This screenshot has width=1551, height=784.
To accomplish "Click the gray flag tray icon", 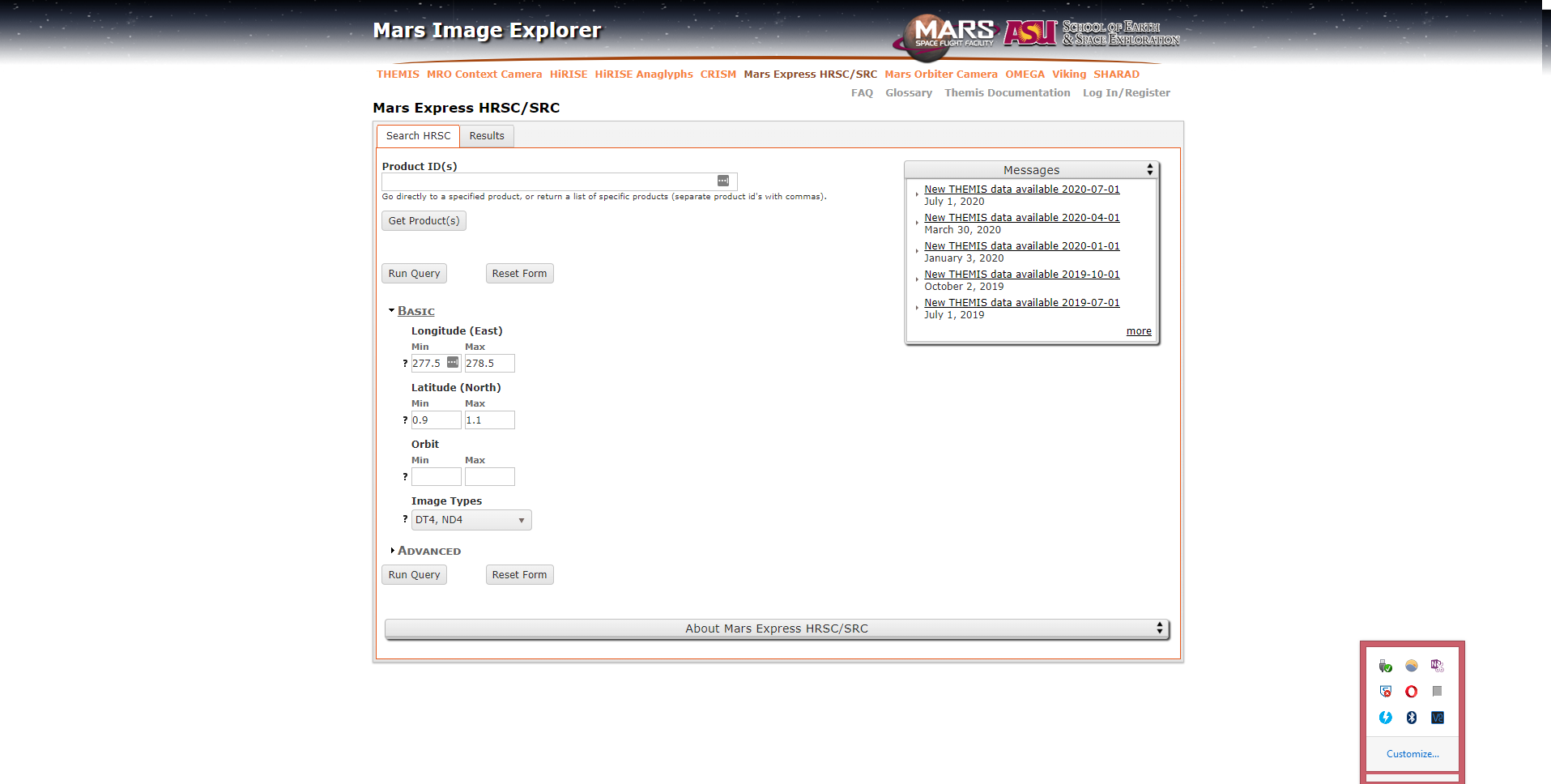I will tap(1438, 692).
